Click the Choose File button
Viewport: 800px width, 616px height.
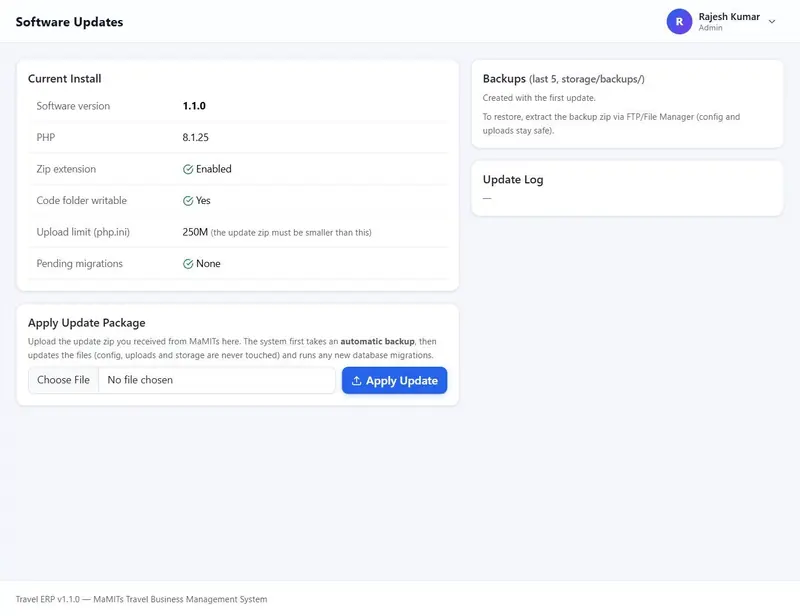[x=63, y=380]
